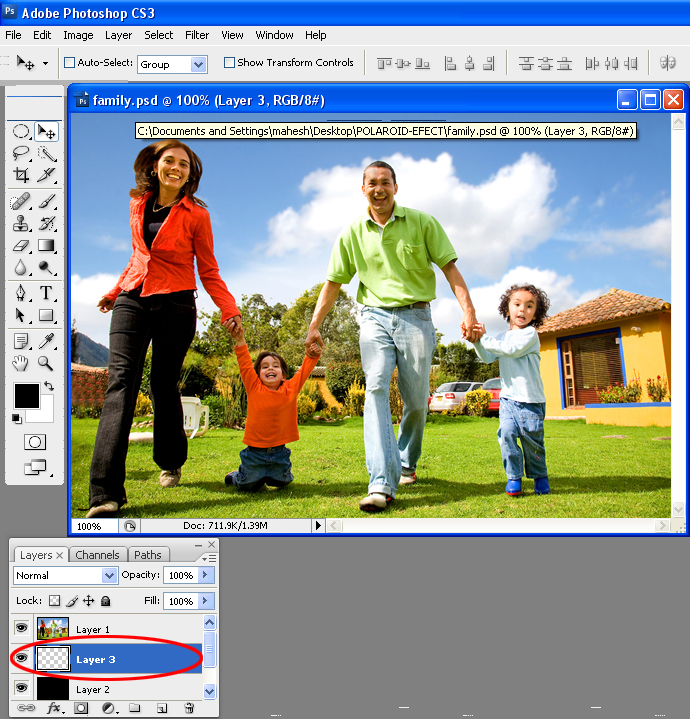Select the Crop tool
Screen dimensions: 690x719
click(x=21, y=175)
